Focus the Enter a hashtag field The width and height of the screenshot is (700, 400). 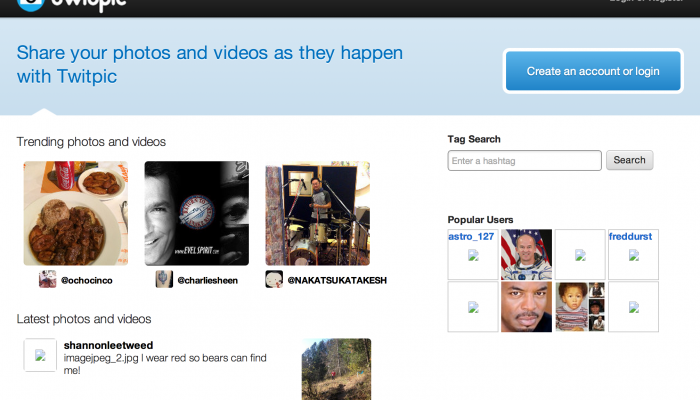pyautogui.click(x=525, y=161)
